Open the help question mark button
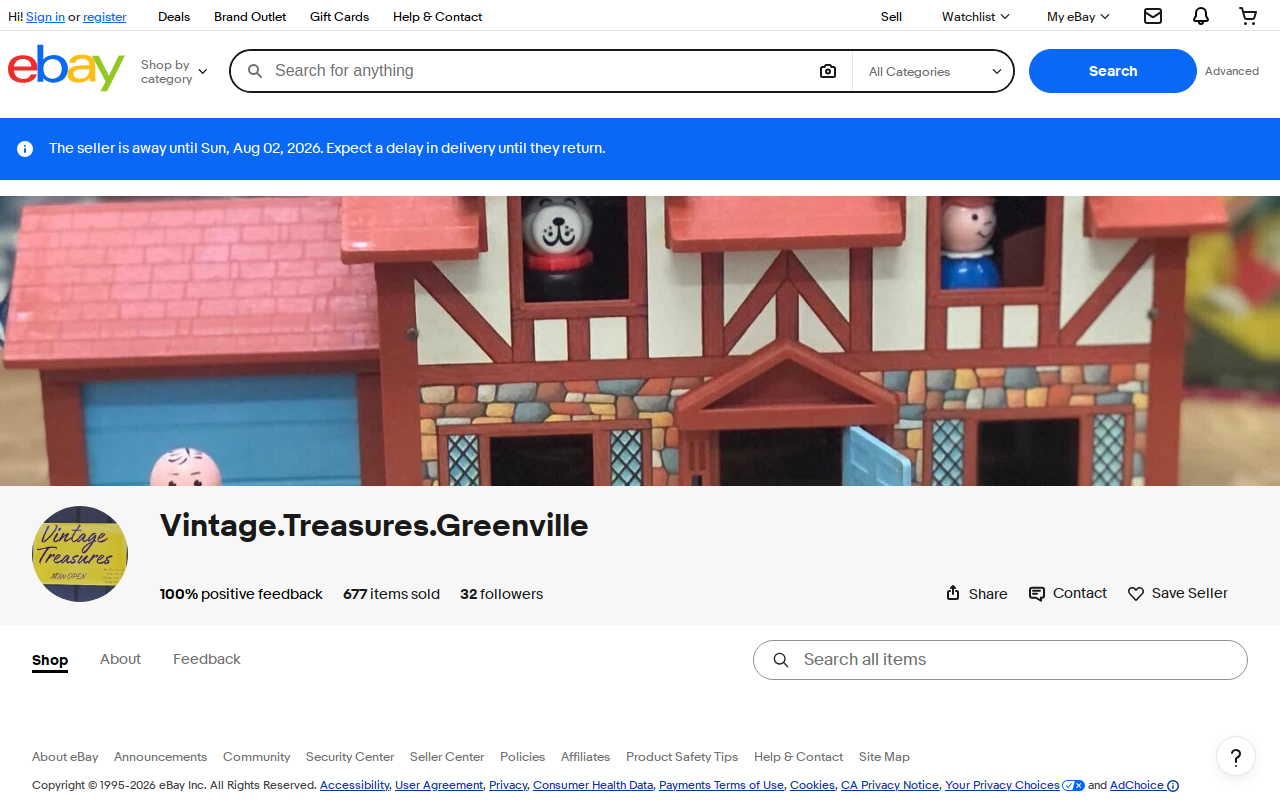Viewport: 1280px width, 800px height. (1236, 756)
